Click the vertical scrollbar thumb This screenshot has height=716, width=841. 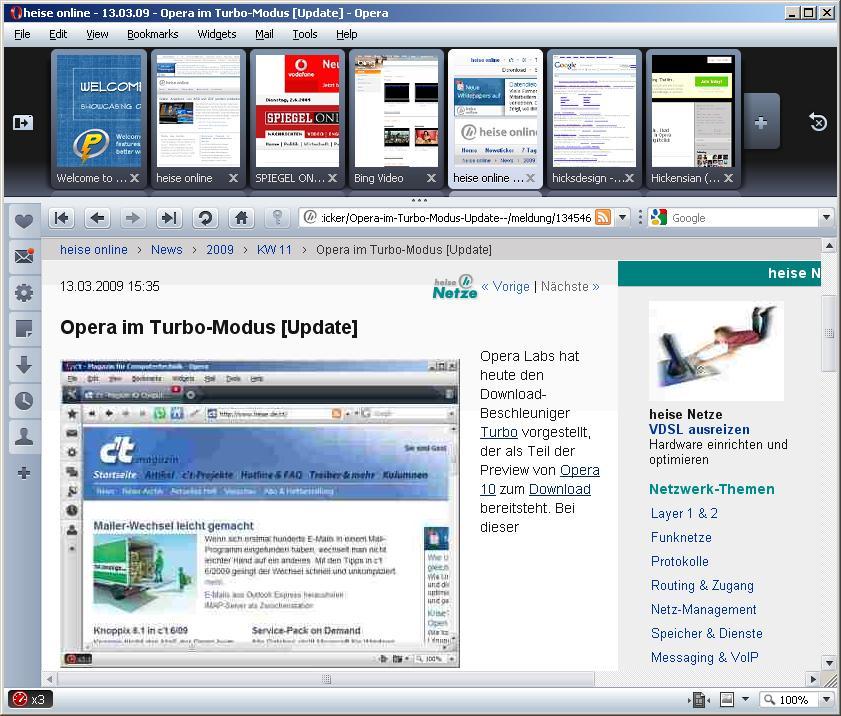tap(829, 333)
